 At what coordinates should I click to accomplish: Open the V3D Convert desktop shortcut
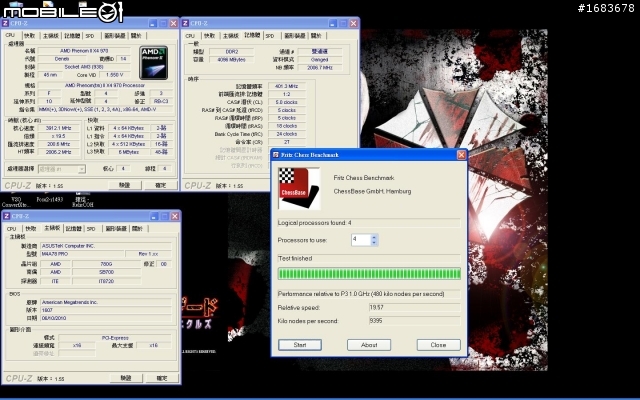[16, 200]
